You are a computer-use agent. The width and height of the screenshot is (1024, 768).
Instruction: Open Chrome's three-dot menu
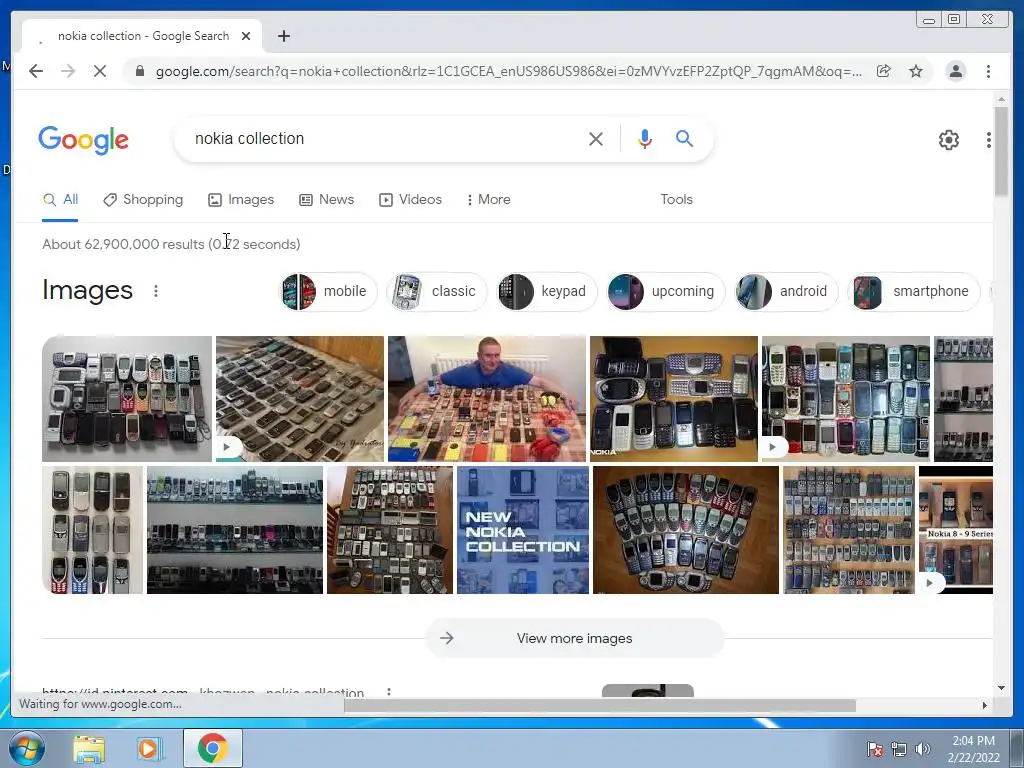tap(988, 71)
